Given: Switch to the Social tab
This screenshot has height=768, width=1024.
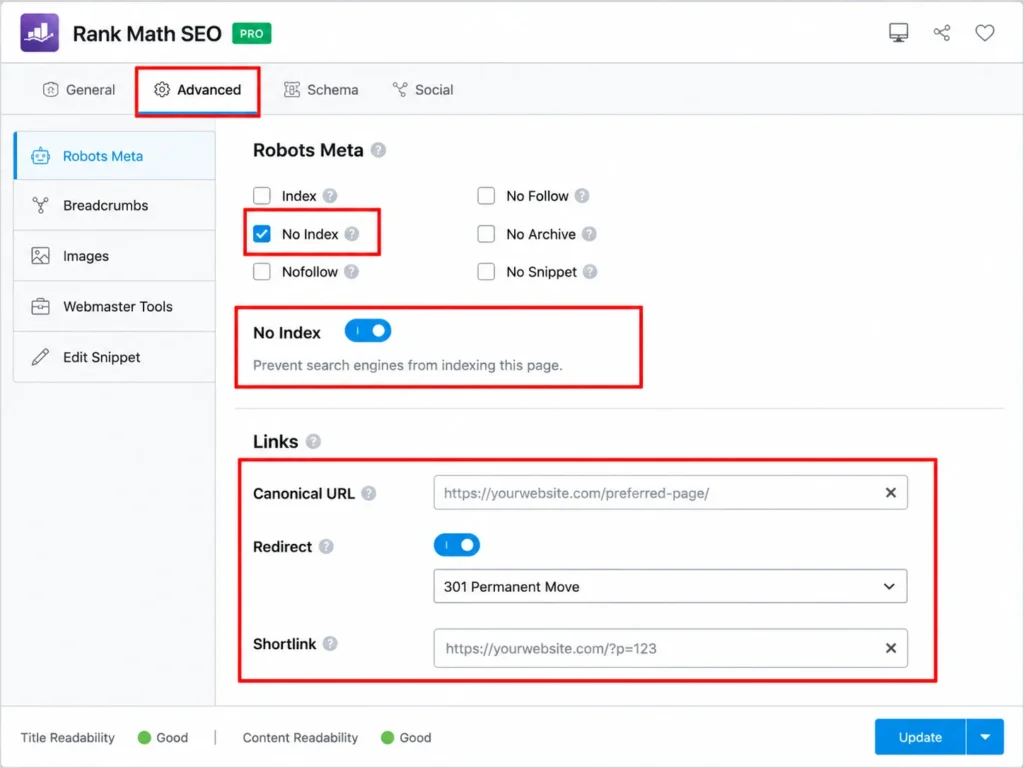Looking at the screenshot, I should 423,90.
